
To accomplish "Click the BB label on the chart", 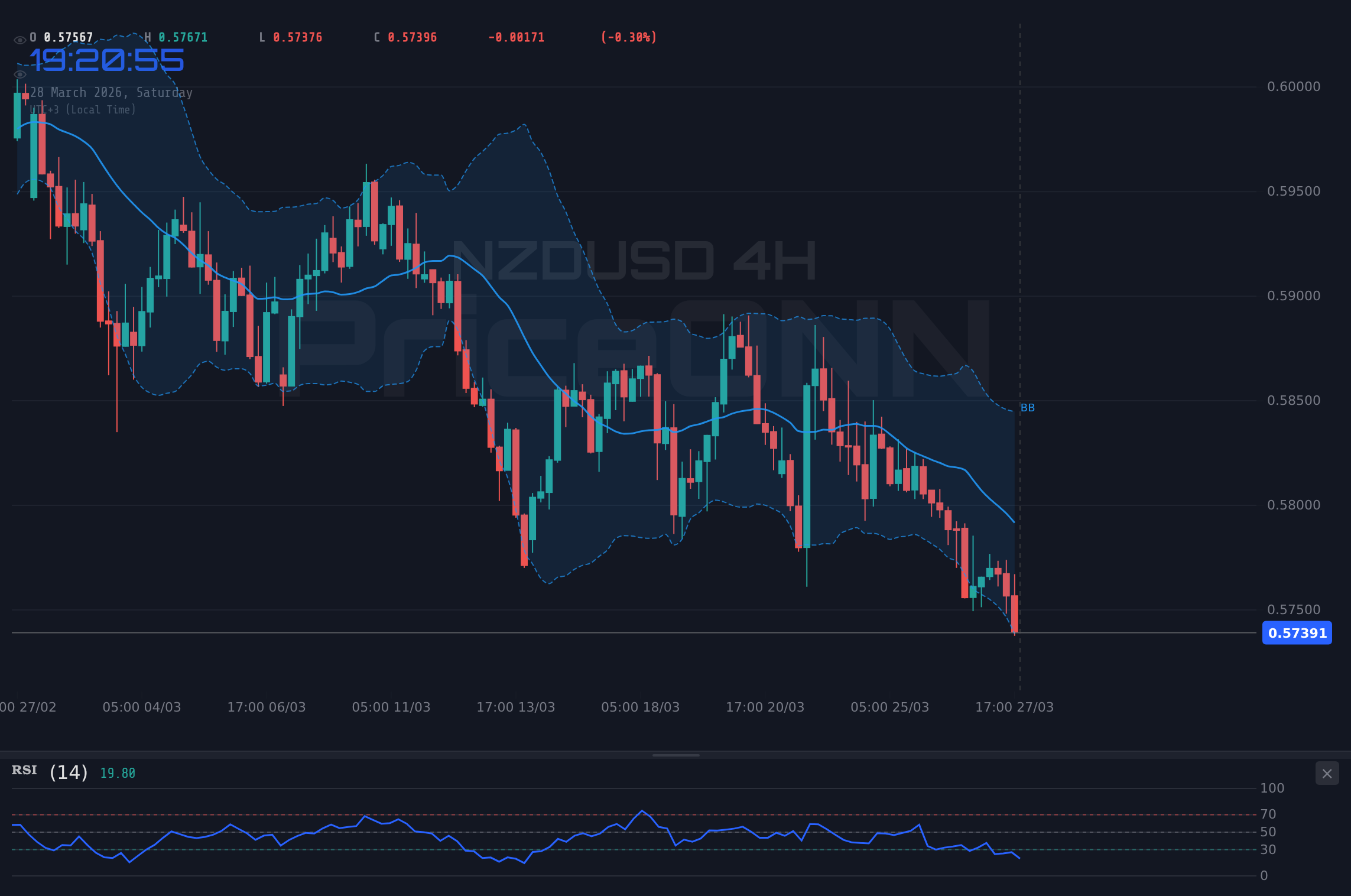I will [1028, 407].
